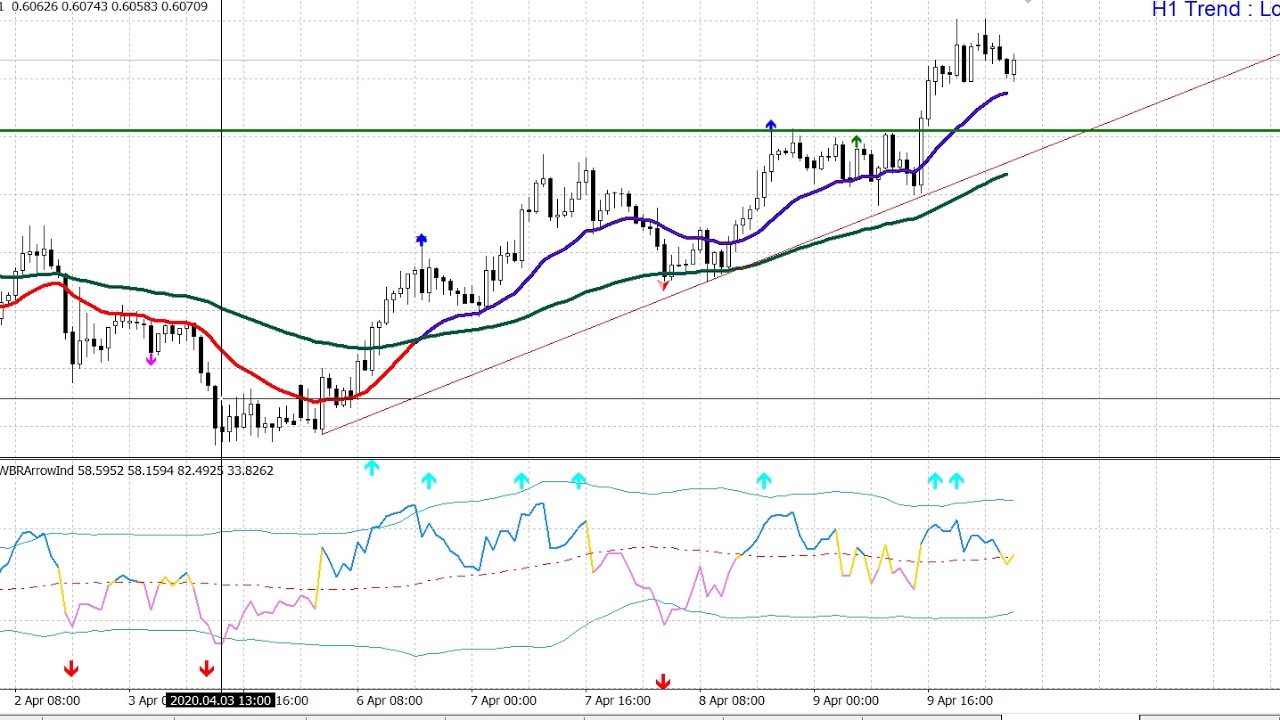Select the green up arrow below the horizontal line
This screenshot has height=720, width=1280.
856,141
